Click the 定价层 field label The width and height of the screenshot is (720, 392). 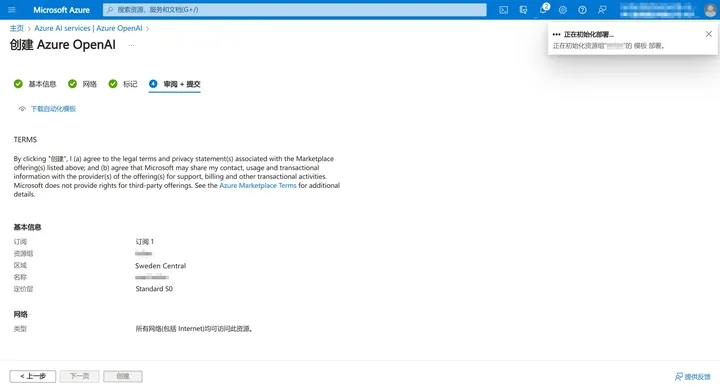23,289
